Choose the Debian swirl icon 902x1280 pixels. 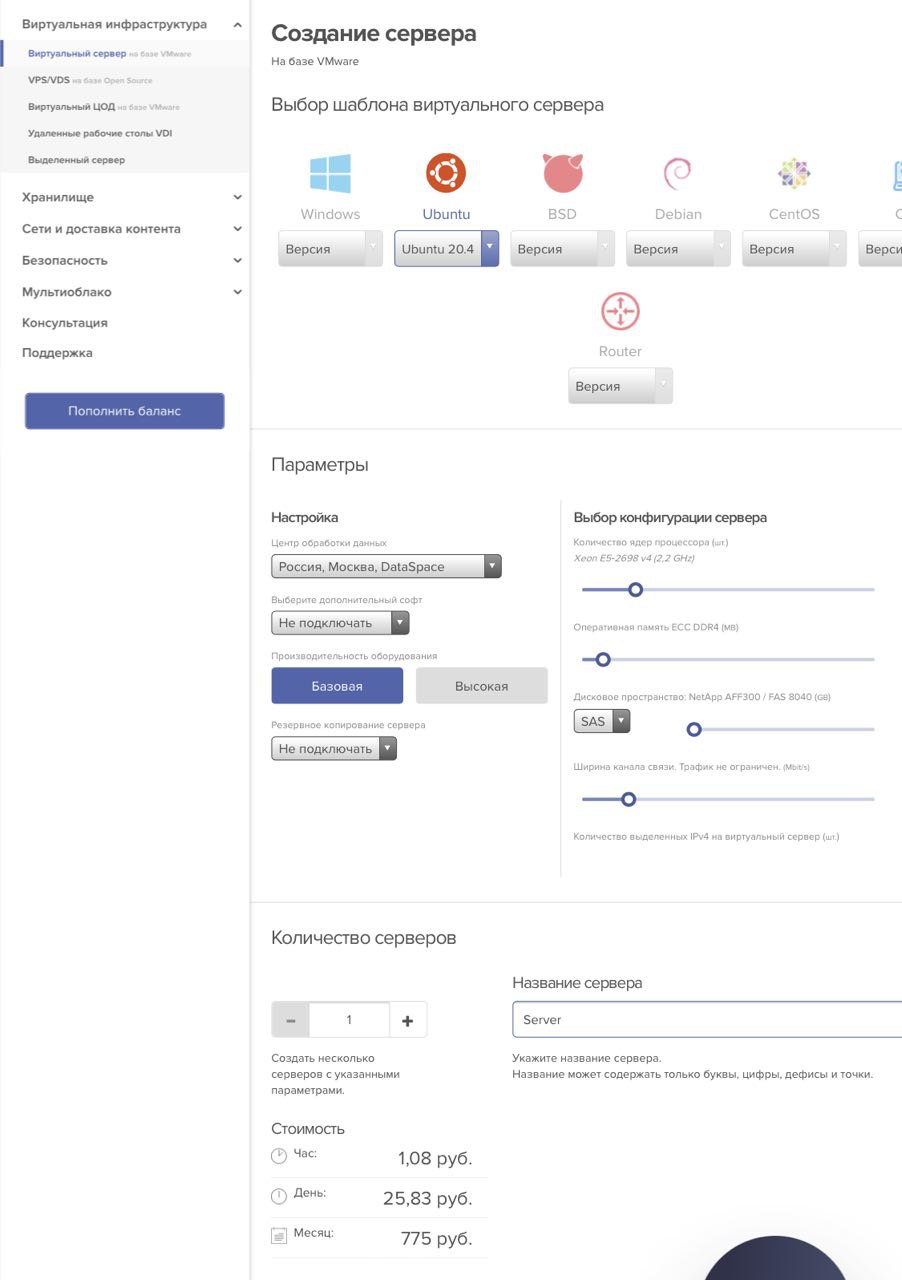click(x=678, y=173)
